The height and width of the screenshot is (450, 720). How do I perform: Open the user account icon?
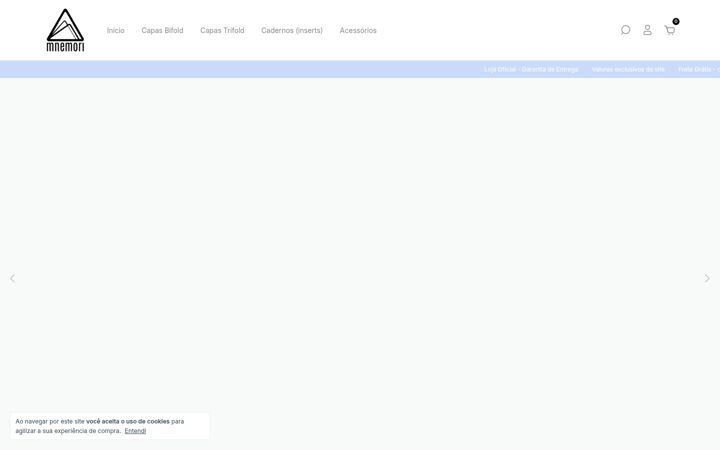coord(647,30)
